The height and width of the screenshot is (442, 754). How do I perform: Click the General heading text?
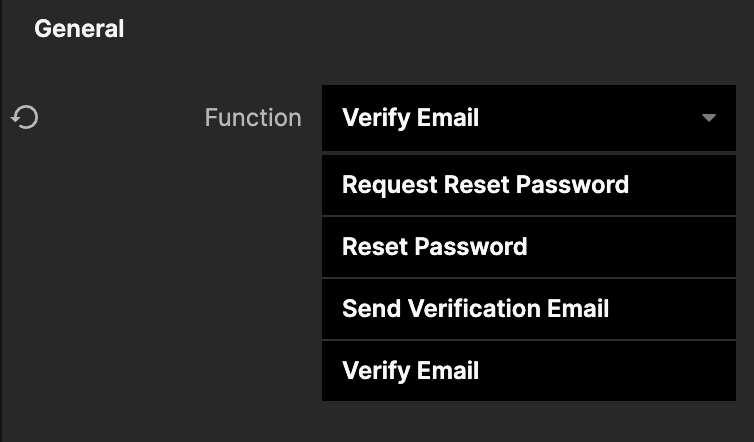pyautogui.click(x=79, y=29)
